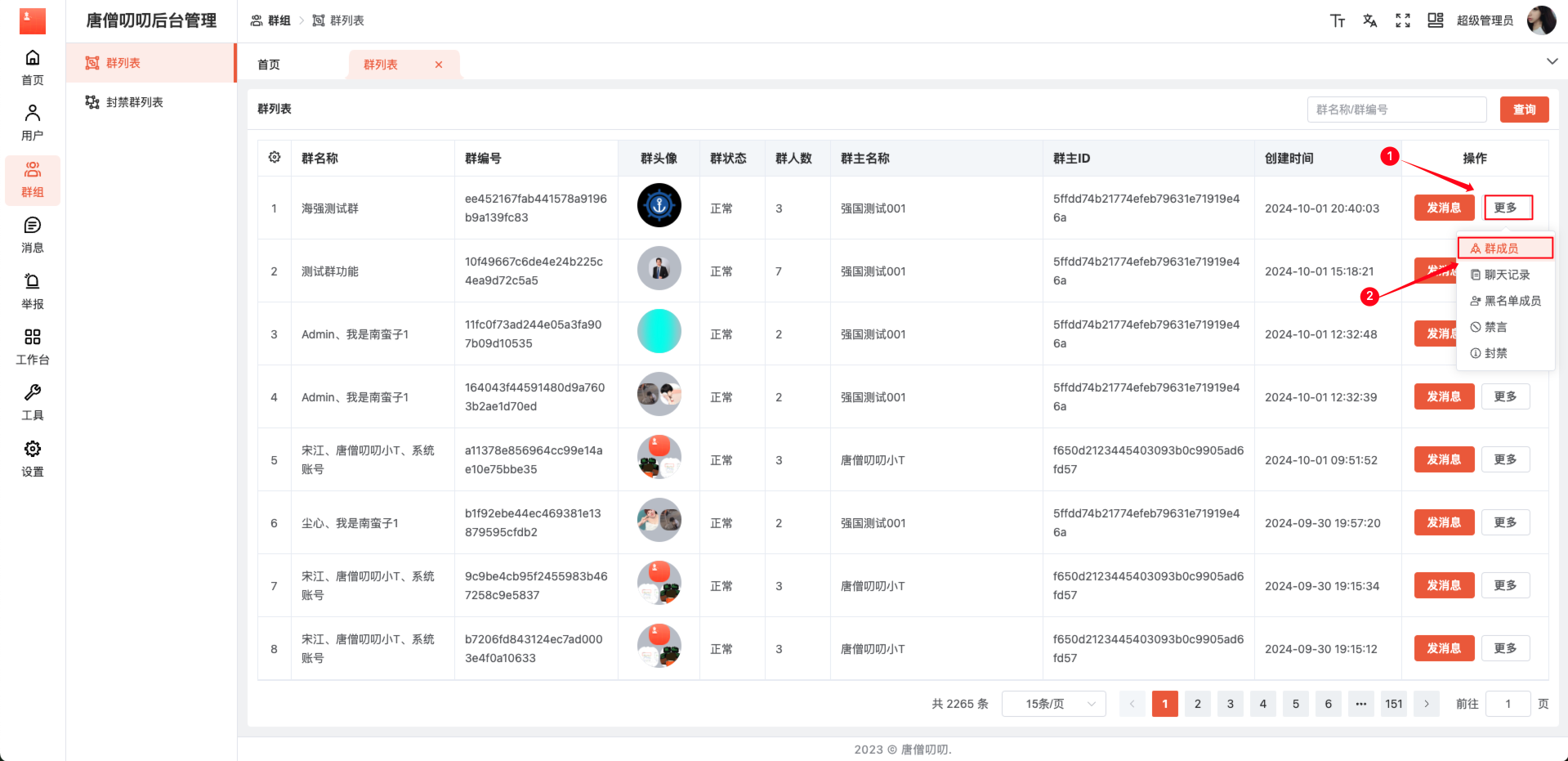Toggle fullscreen mode icon in header
The height and width of the screenshot is (761, 1568).
coord(1402,20)
